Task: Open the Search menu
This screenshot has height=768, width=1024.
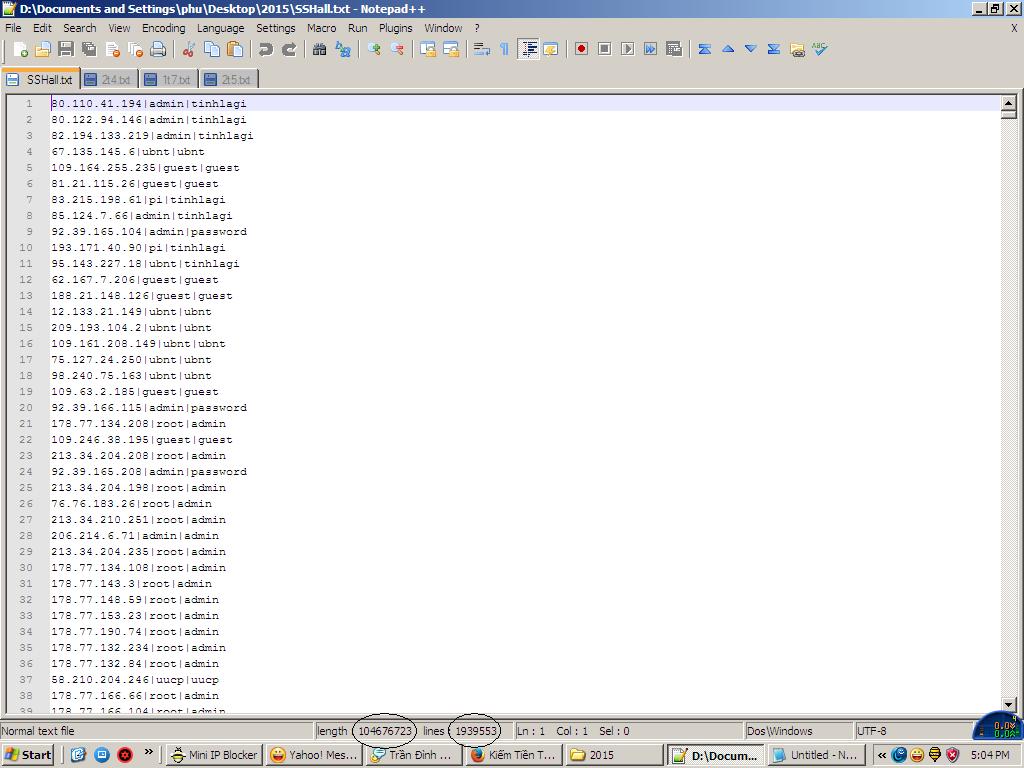Action: point(80,28)
